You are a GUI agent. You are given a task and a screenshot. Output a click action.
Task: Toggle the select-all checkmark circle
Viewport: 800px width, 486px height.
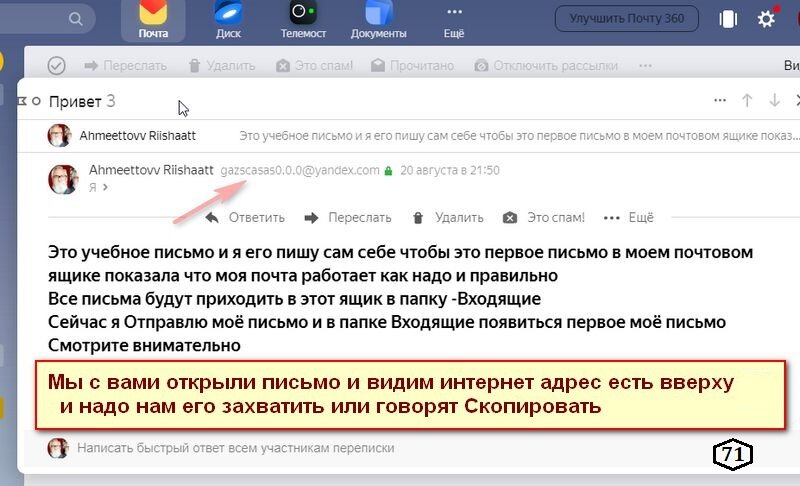pos(56,66)
